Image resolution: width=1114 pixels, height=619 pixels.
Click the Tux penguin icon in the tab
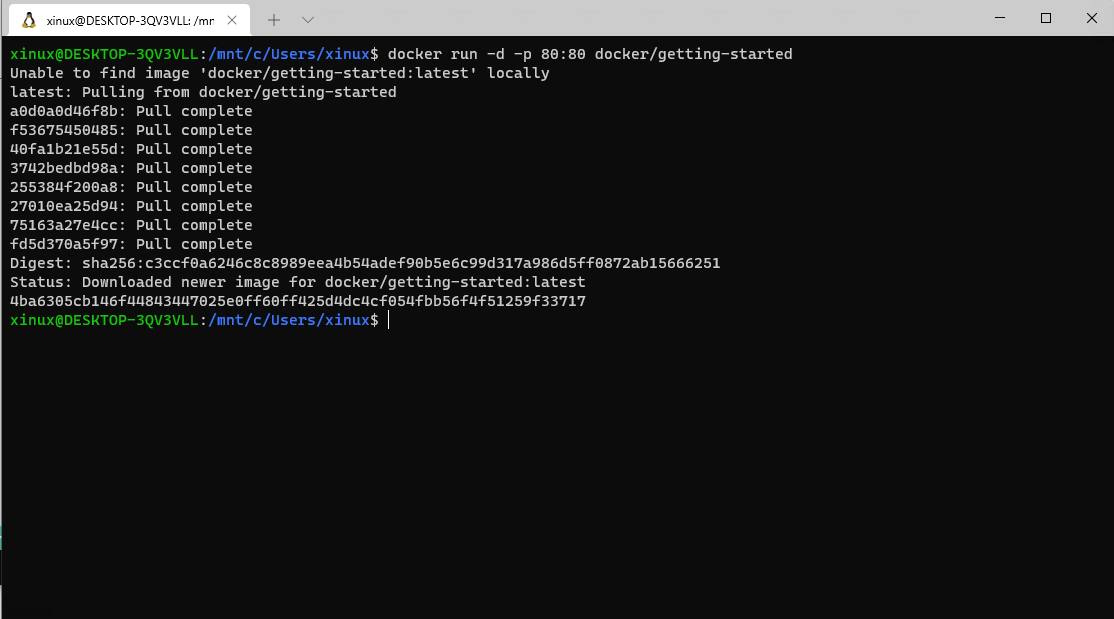click(x=29, y=19)
